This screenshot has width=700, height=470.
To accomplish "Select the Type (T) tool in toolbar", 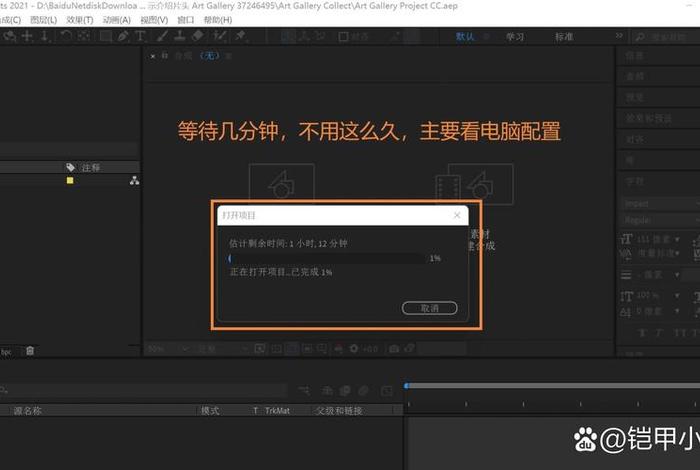I will pos(140,36).
